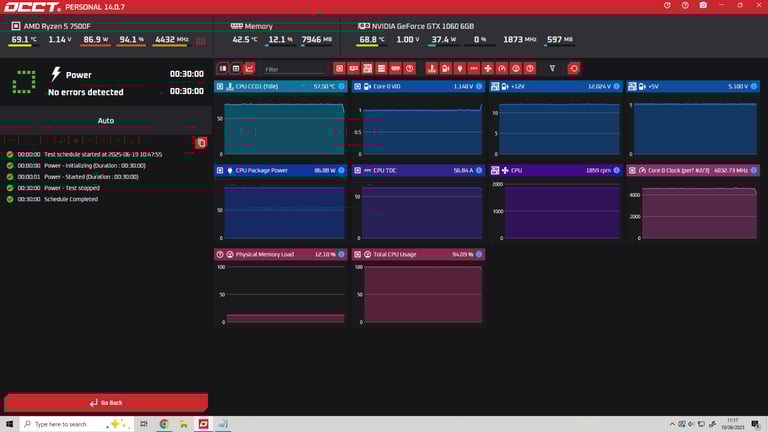The width and height of the screenshot is (768, 432).
Task: Filter sensors by motherboard icon
Action: click(367, 69)
